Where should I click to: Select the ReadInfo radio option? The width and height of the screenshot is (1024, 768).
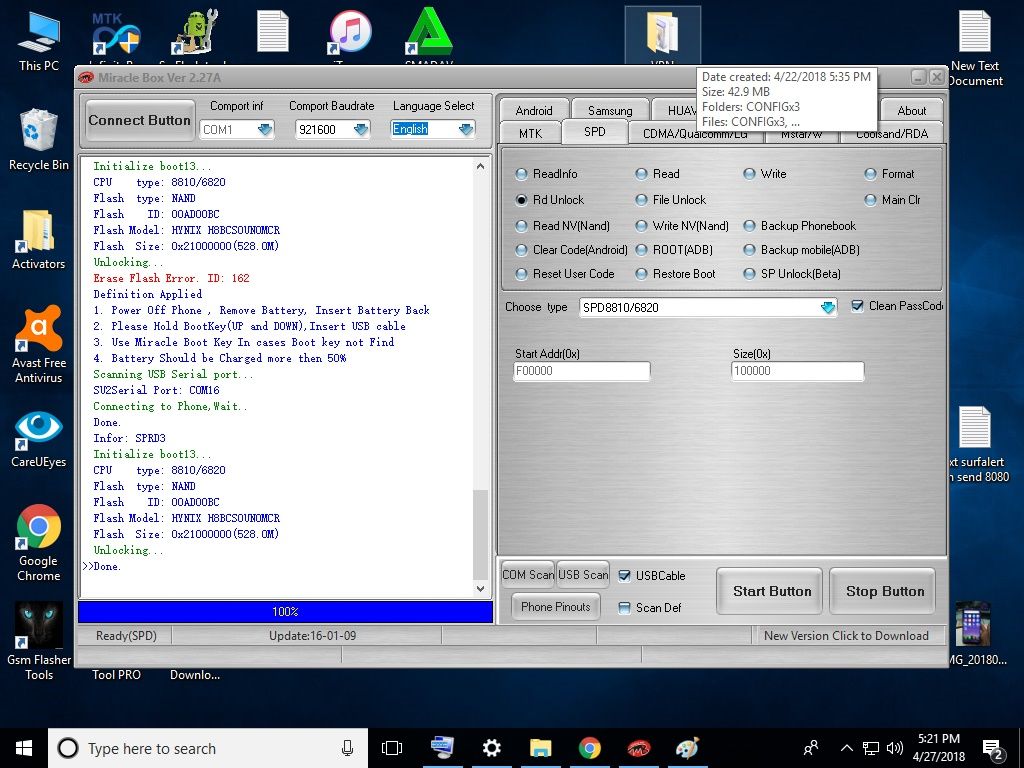[521, 174]
